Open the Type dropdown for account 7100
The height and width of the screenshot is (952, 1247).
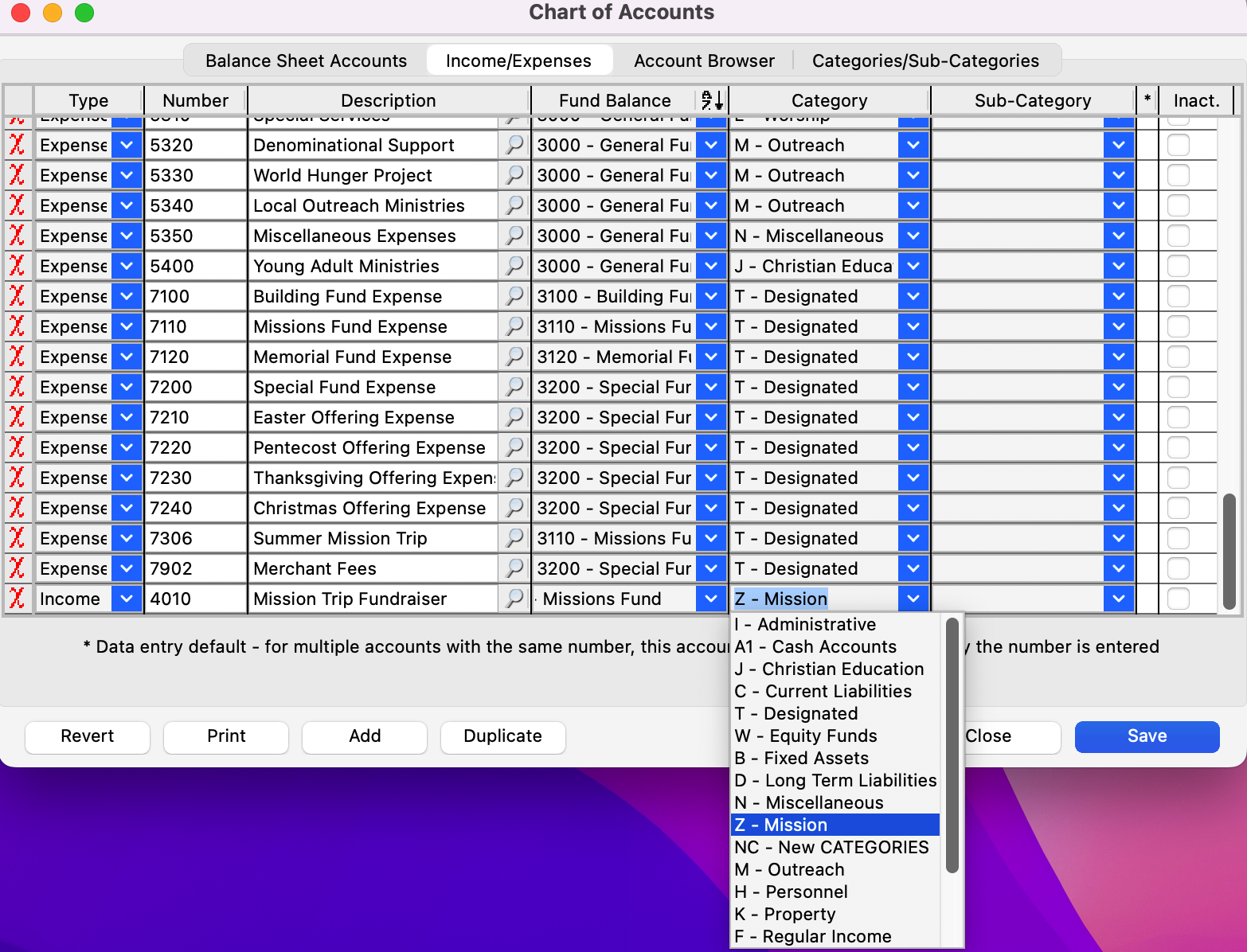click(127, 296)
